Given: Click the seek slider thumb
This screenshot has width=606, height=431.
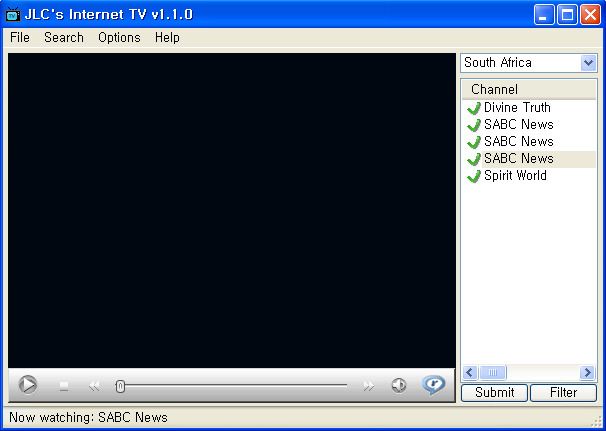Looking at the screenshot, I should tap(120, 386).
